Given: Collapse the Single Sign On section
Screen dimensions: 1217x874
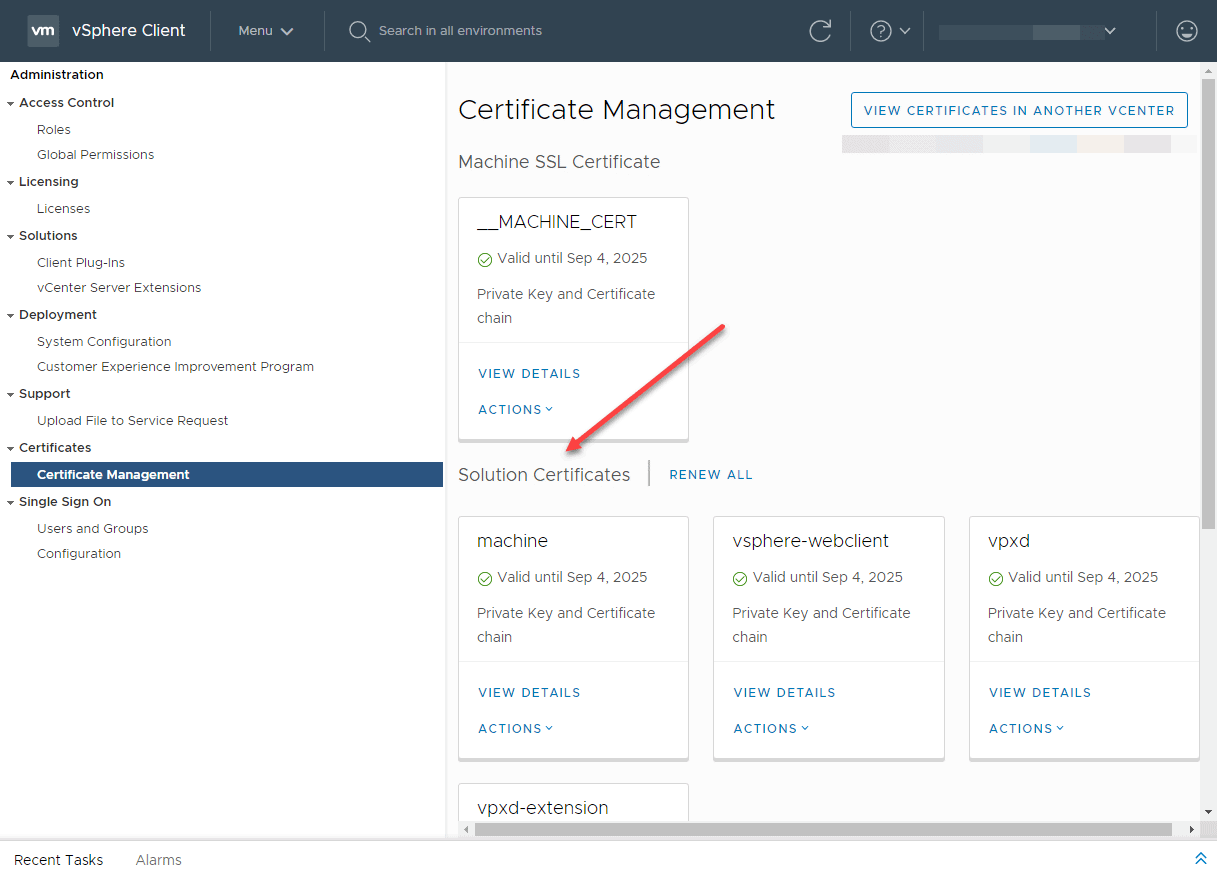Looking at the screenshot, I should point(10,502).
